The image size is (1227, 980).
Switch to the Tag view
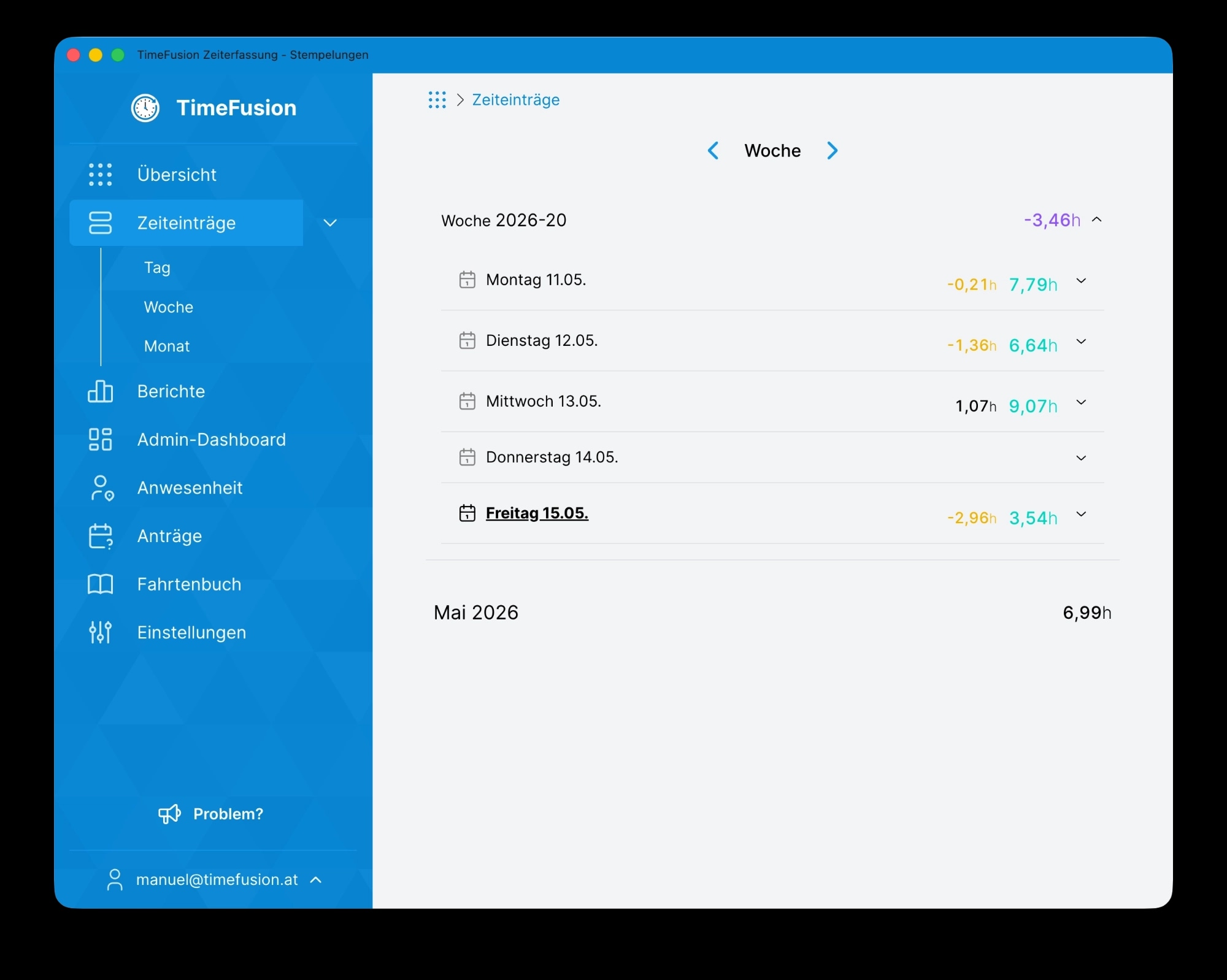point(157,268)
